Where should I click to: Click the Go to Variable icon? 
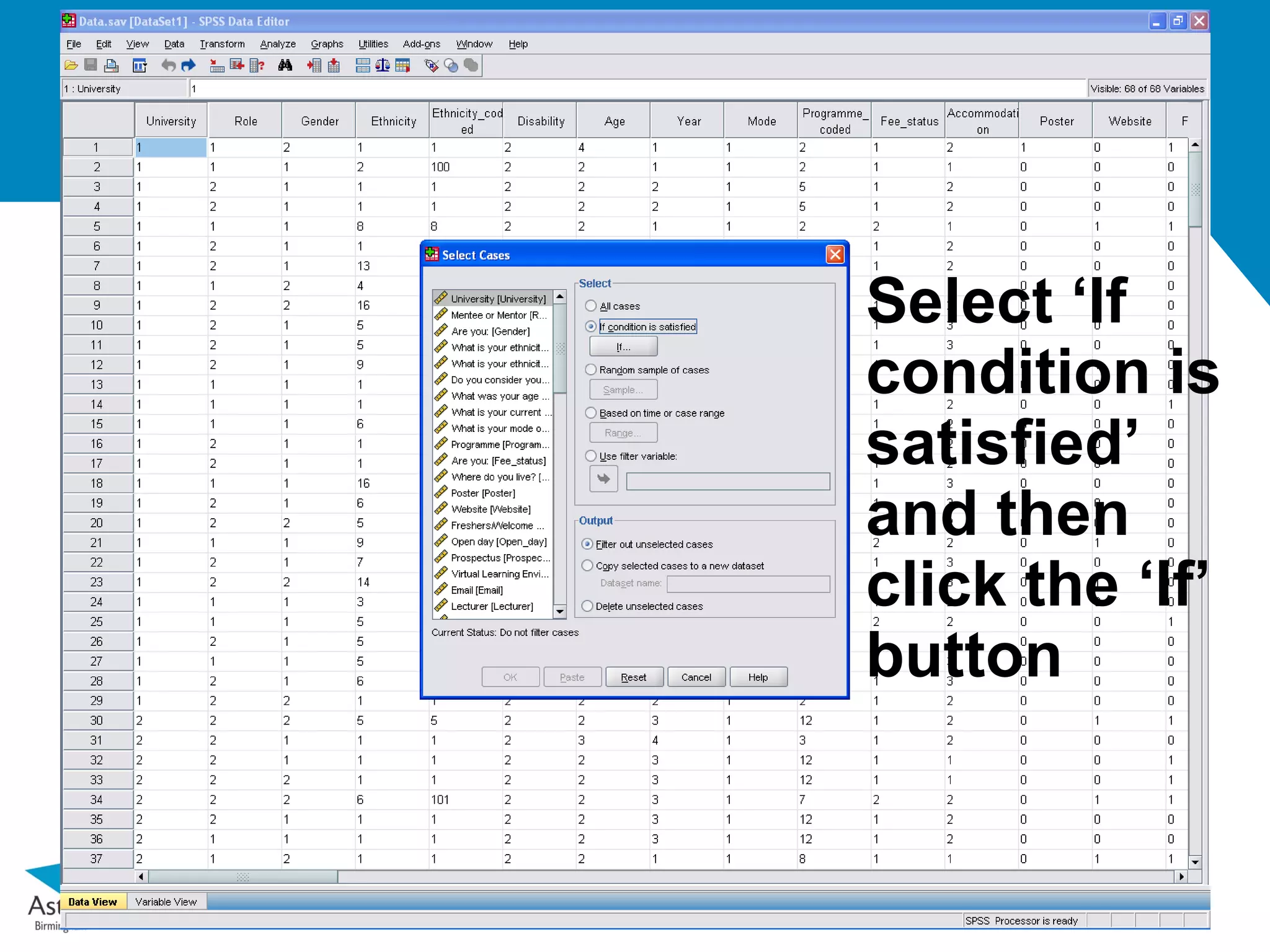pos(236,65)
